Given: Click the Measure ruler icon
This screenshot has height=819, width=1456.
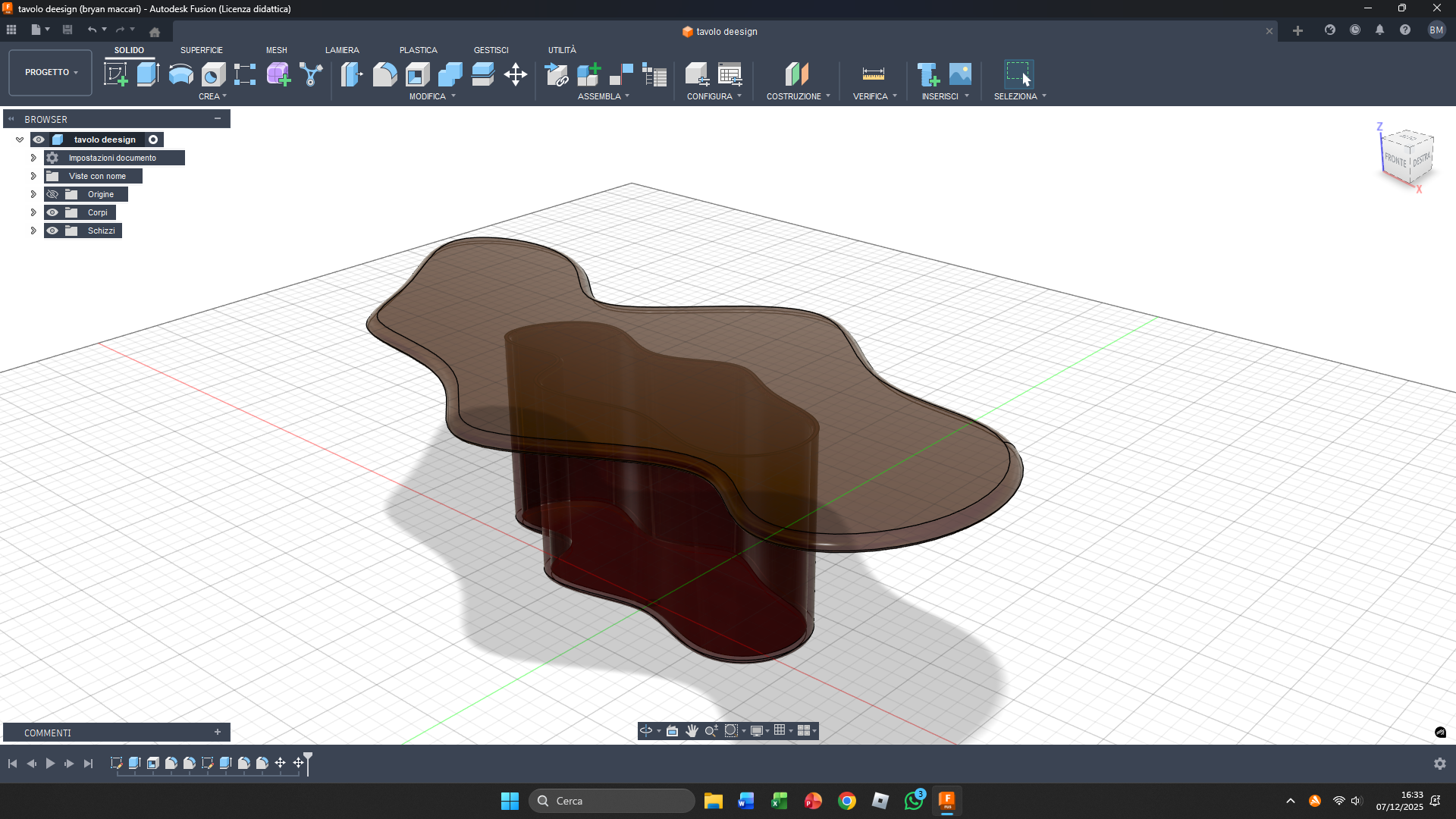Looking at the screenshot, I should tap(873, 74).
